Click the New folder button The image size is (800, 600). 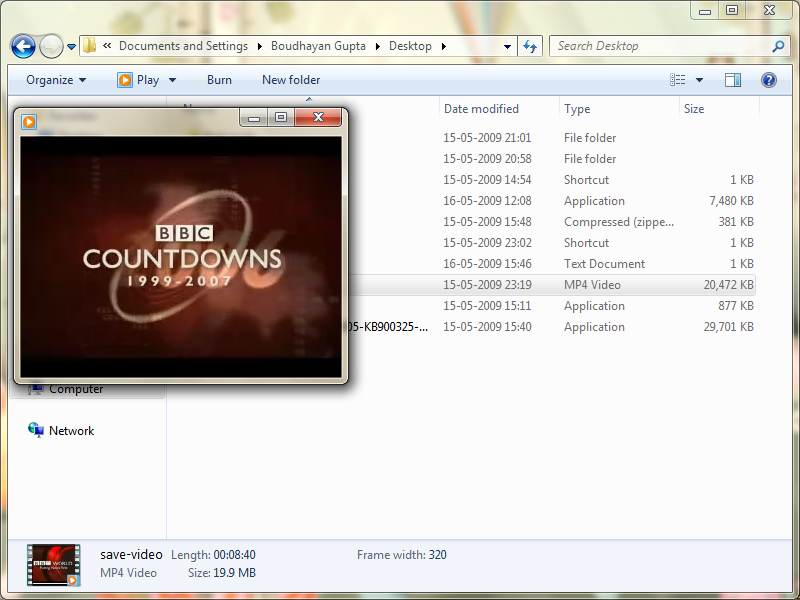coord(291,80)
